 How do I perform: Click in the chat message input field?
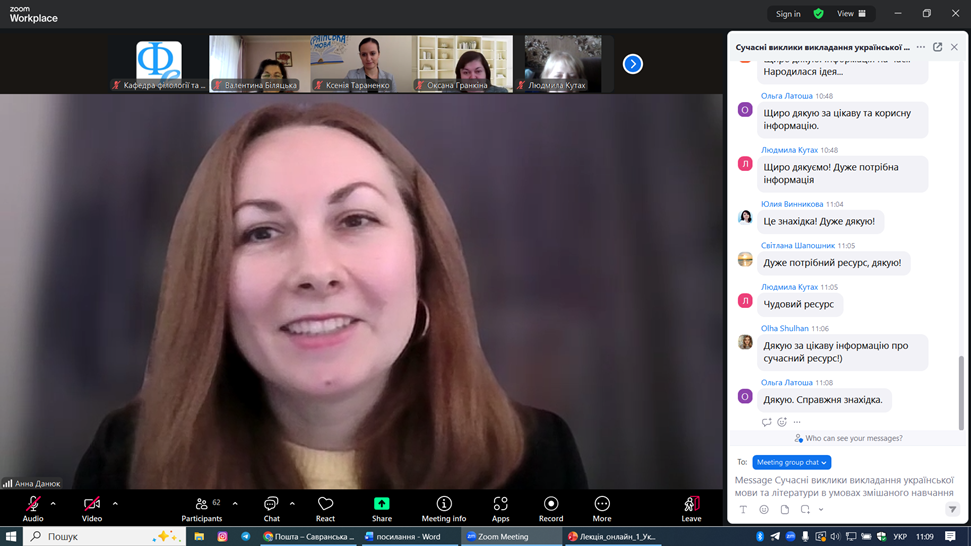point(845,487)
